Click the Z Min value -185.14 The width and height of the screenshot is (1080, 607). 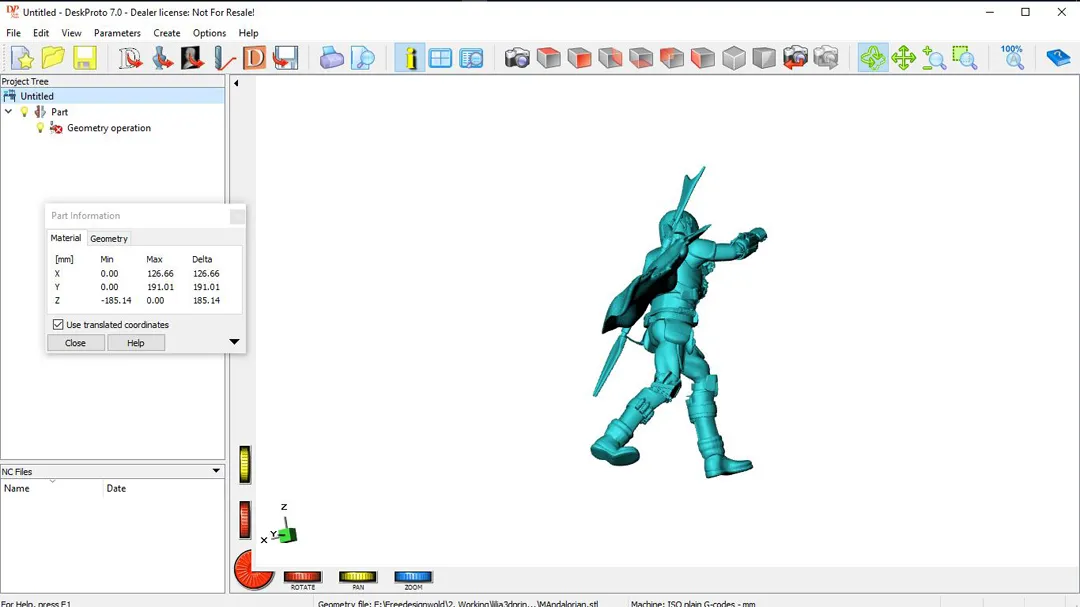[116, 300]
